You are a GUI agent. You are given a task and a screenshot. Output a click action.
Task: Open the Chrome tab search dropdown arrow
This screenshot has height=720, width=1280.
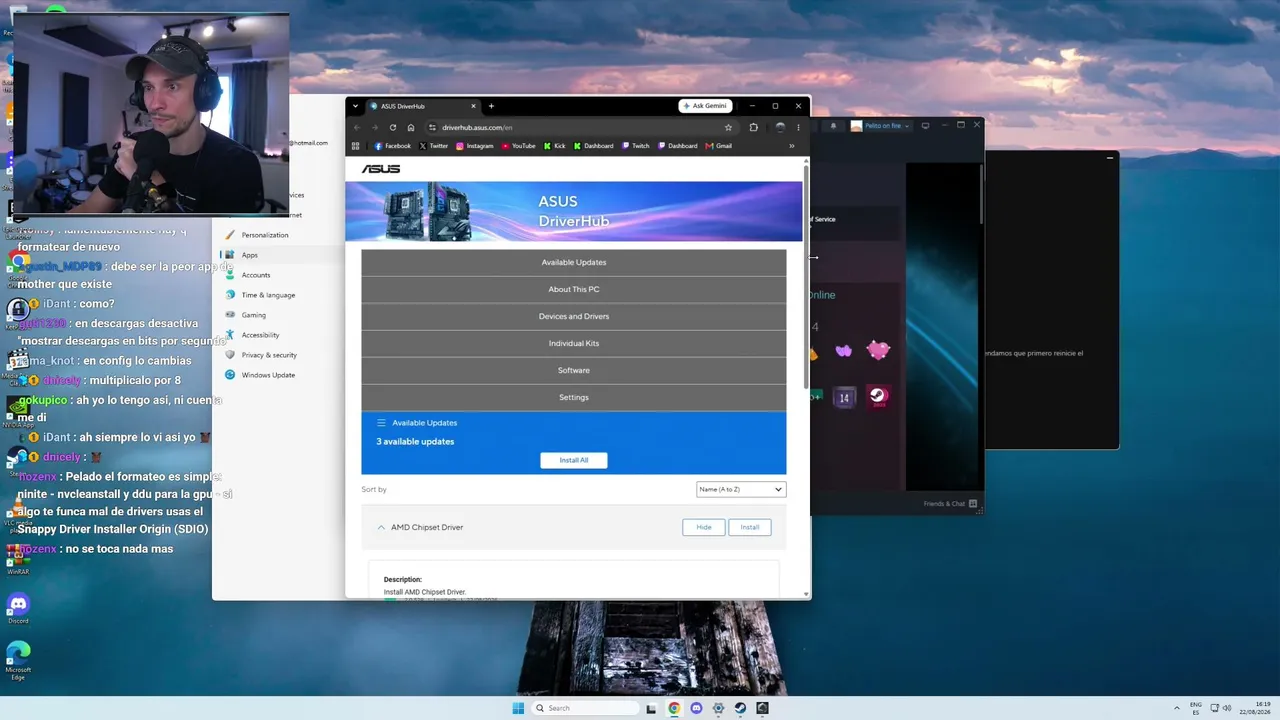coord(355,106)
